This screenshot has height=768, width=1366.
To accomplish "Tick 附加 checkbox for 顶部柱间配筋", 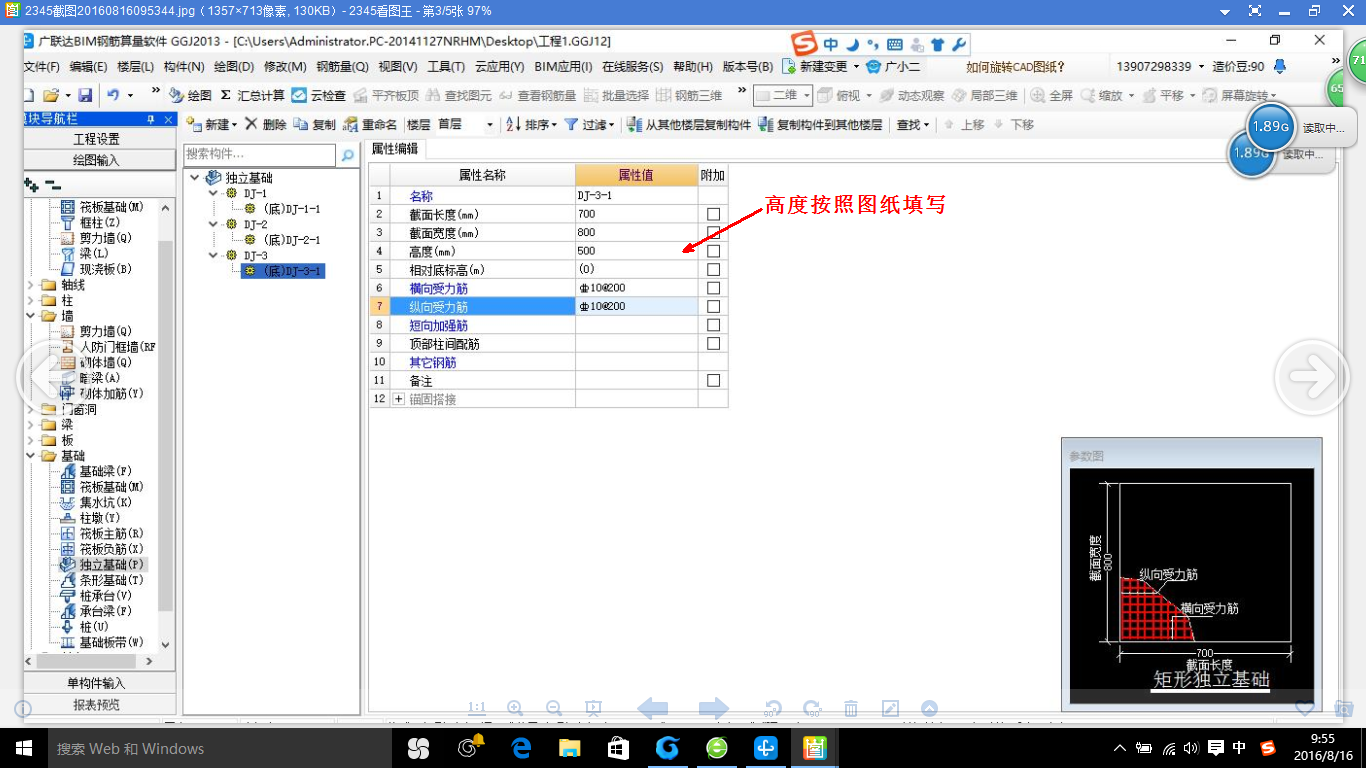I will [713, 343].
